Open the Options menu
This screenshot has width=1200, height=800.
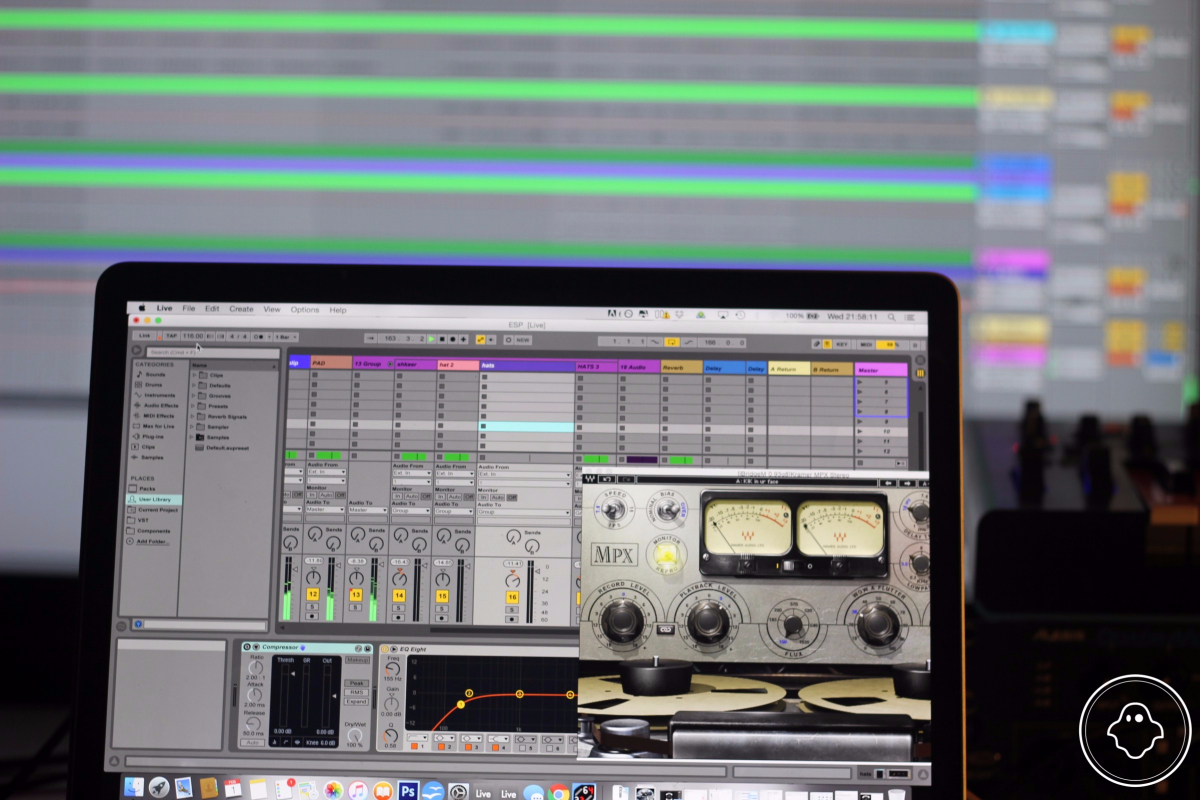tap(305, 309)
